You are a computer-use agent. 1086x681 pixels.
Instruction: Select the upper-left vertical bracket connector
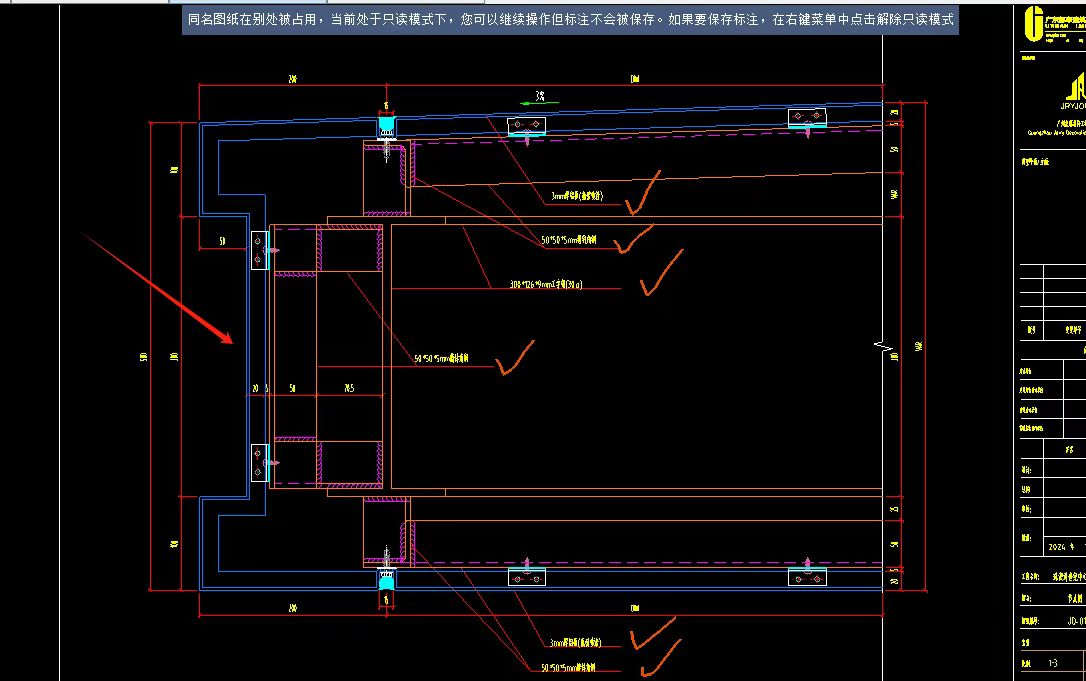259,250
